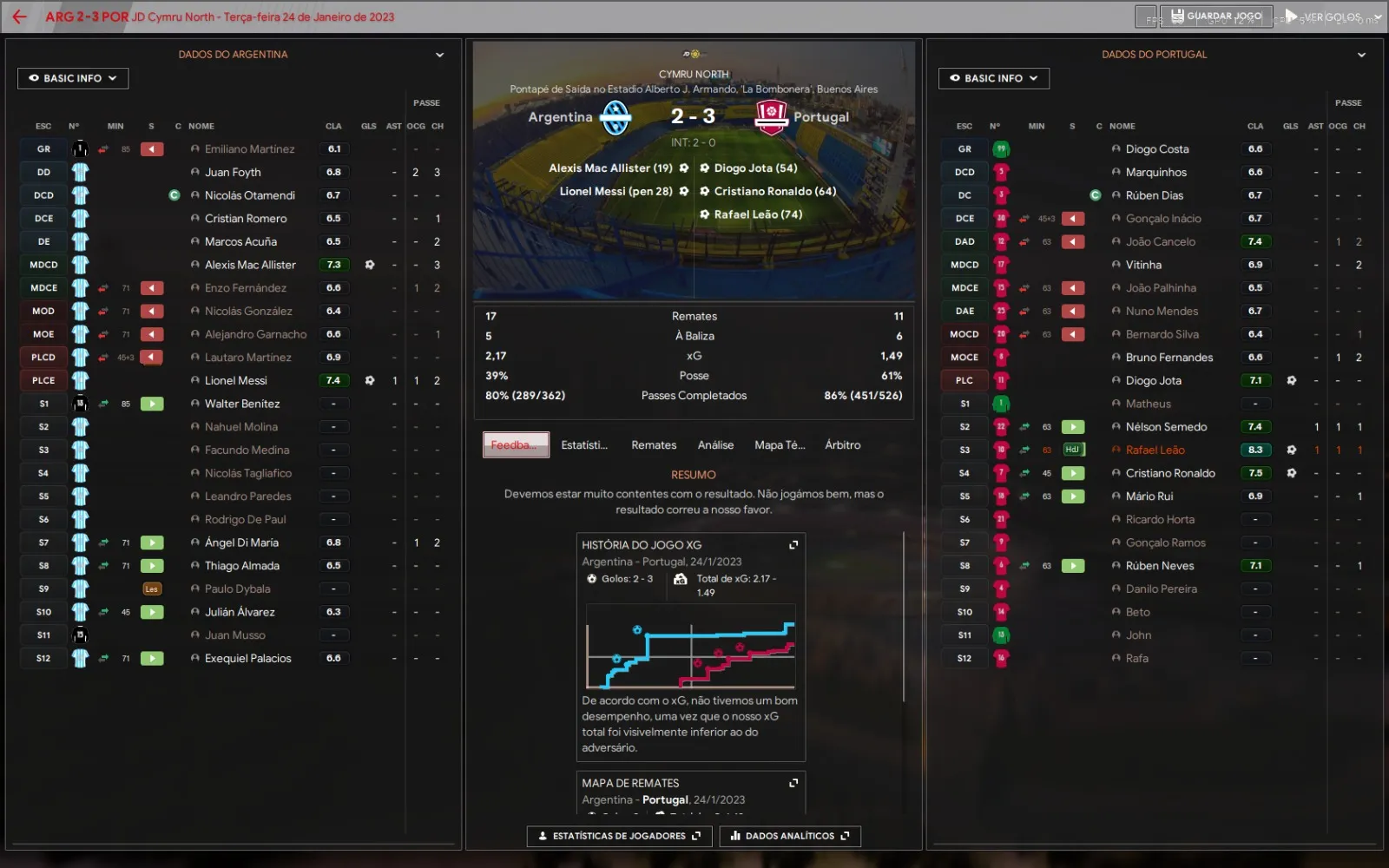Expand the Dados do Argentina panel chevron
Screen dimensions: 1389x868
439,55
